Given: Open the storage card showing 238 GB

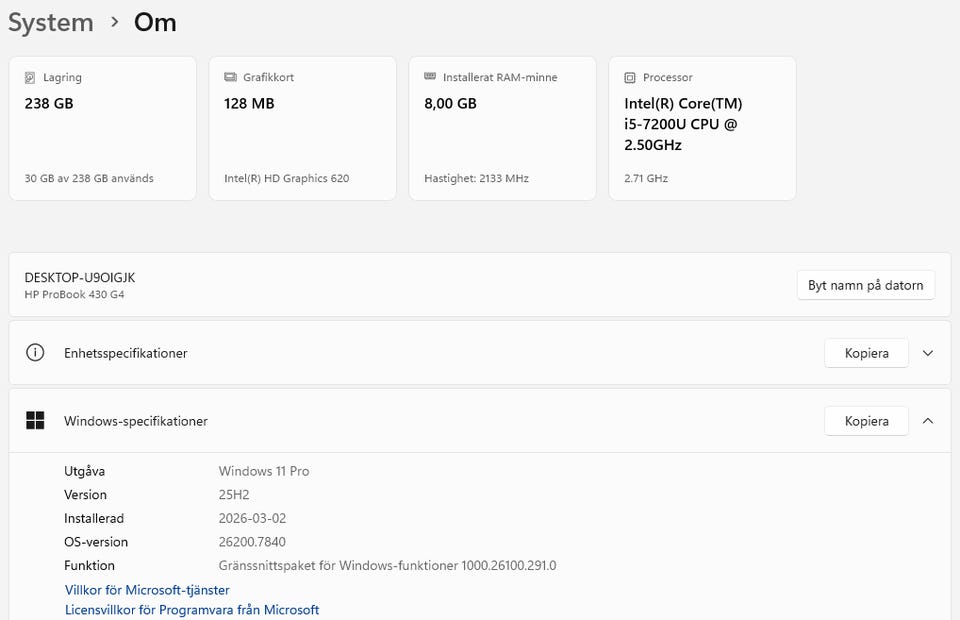Looking at the screenshot, I should 102,128.
